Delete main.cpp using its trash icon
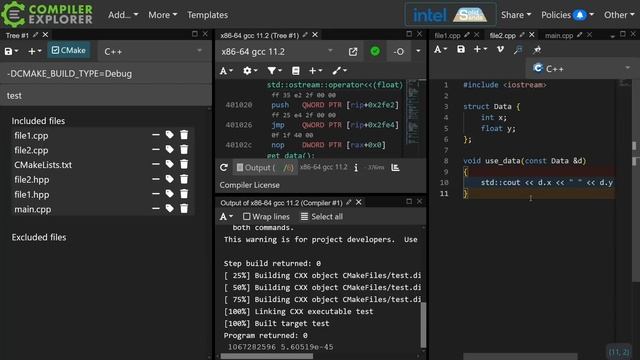 click(x=184, y=209)
